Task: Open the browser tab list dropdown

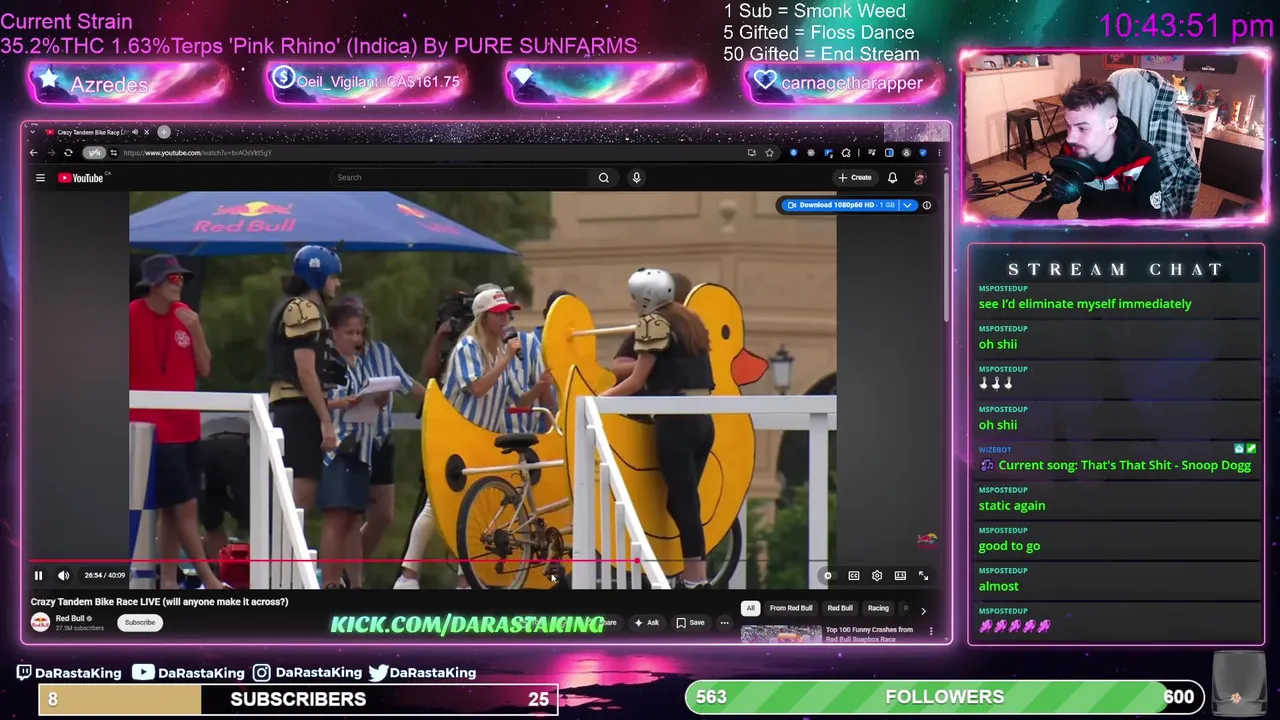Action: pyautogui.click(x=33, y=132)
